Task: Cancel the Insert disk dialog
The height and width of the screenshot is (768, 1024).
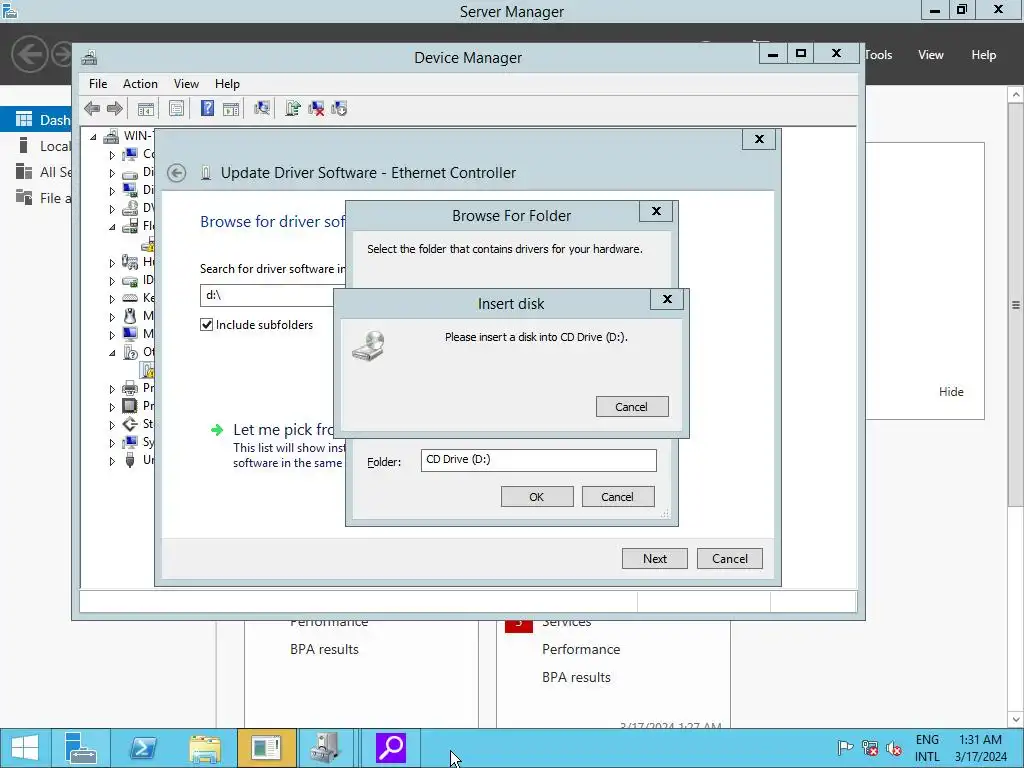Action: tap(632, 406)
